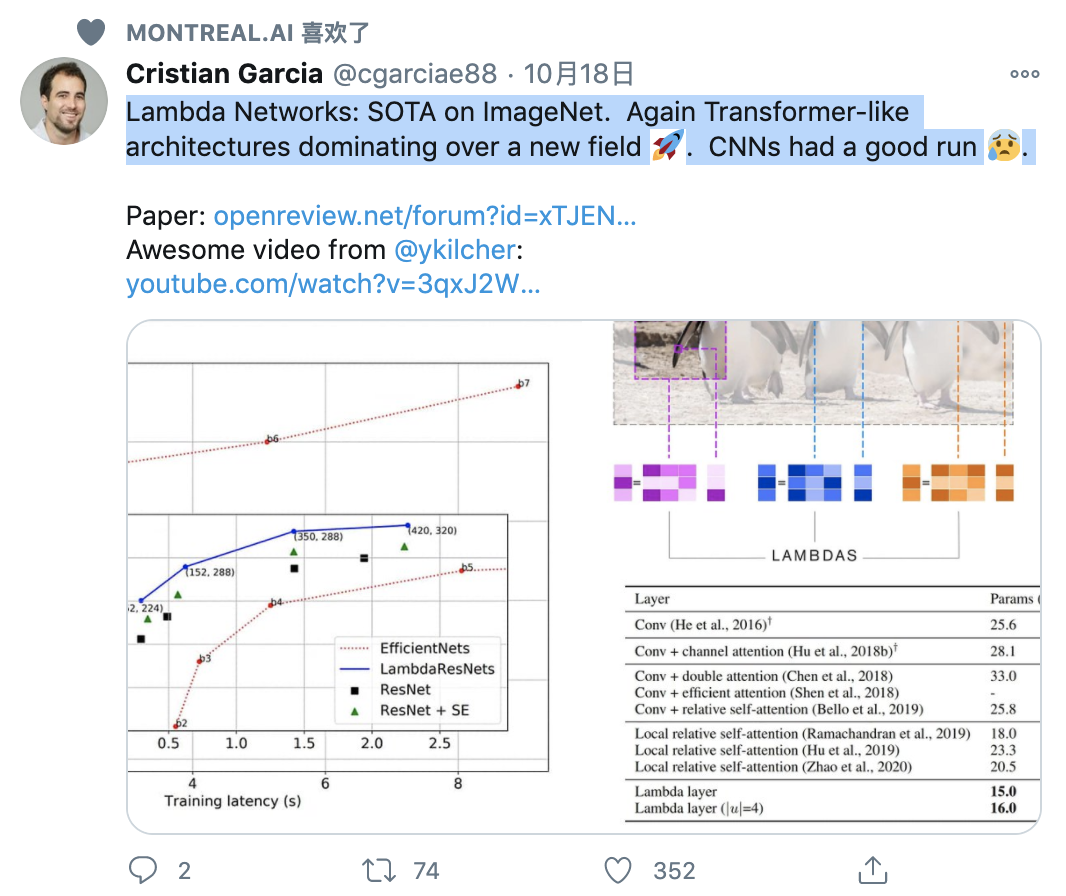This screenshot has height=896, width=1066.
Task: Open the youtube.com video link
Action: [x=333, y=284]
